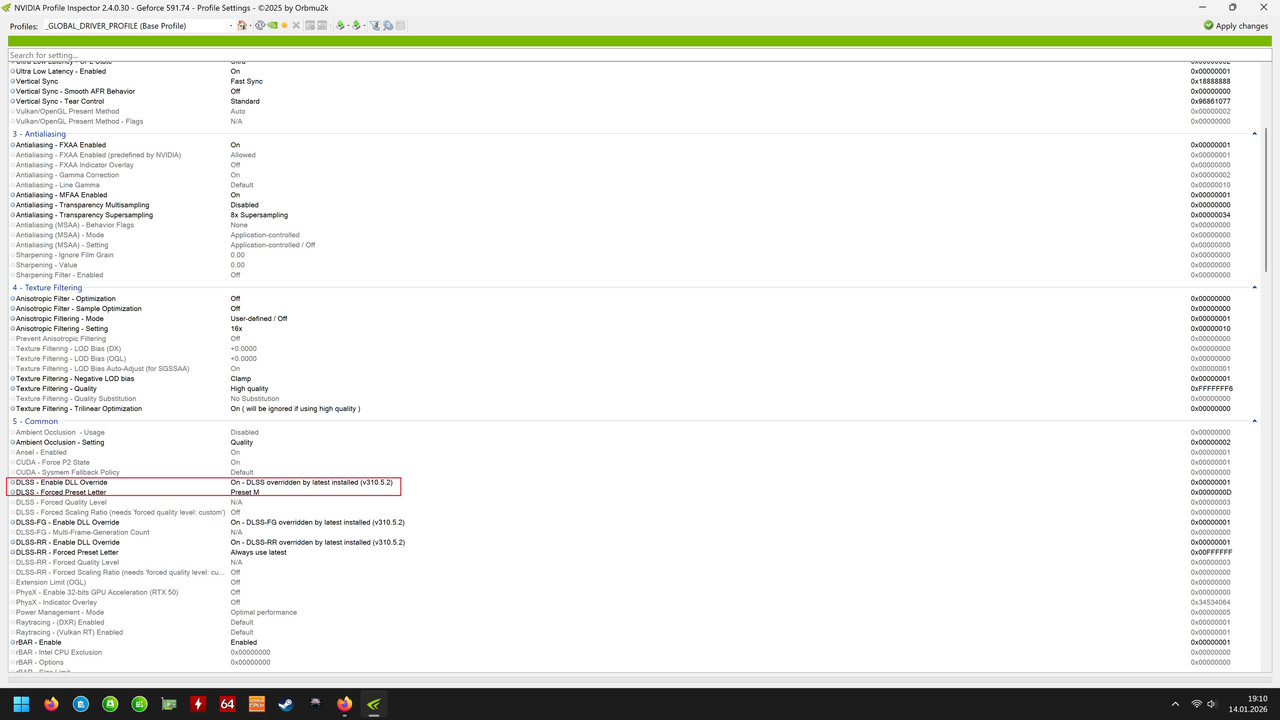Click the 'Preset M' value
This screenshot has width=1280, height=720.
(x=245, y=492)
